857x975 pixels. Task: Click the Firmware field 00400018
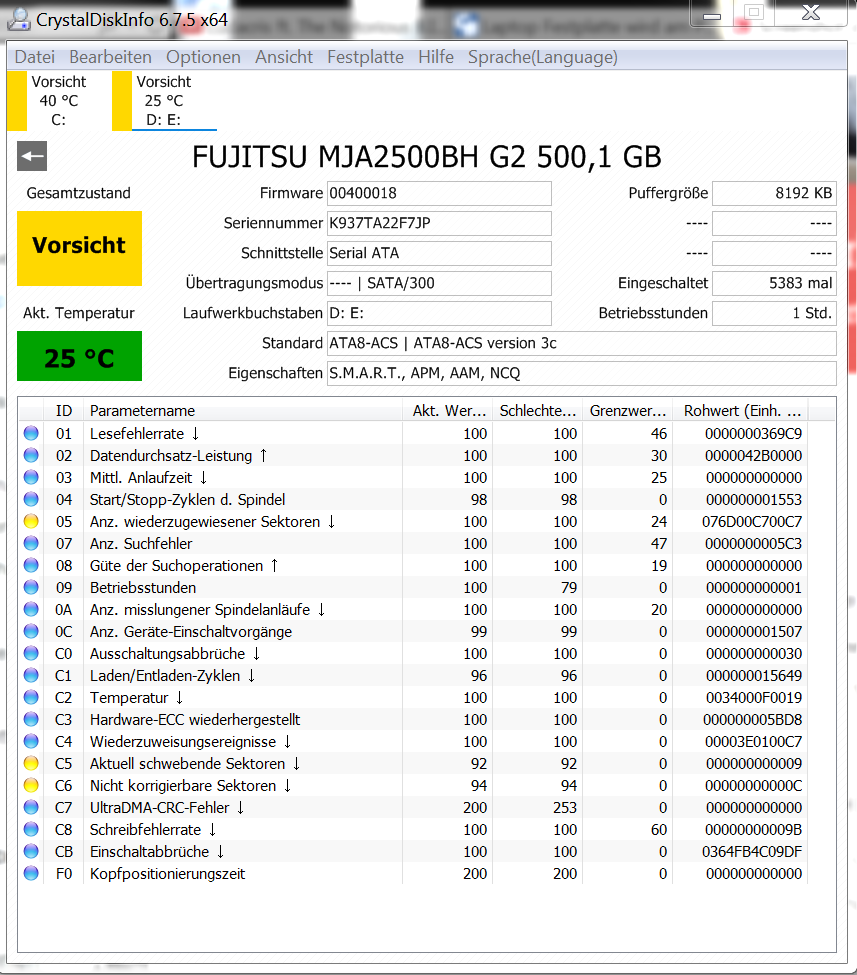(x=439, y=193)
